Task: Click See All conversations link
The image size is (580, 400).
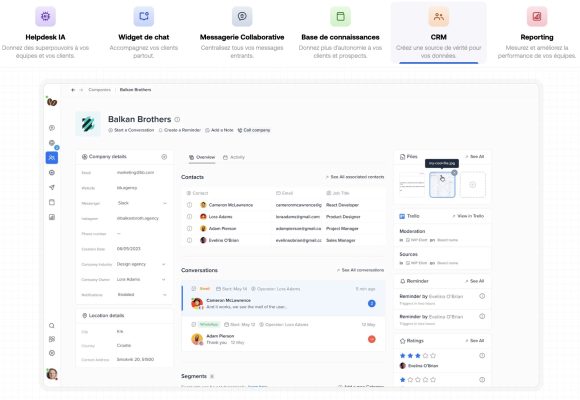Action: point(360,270)
